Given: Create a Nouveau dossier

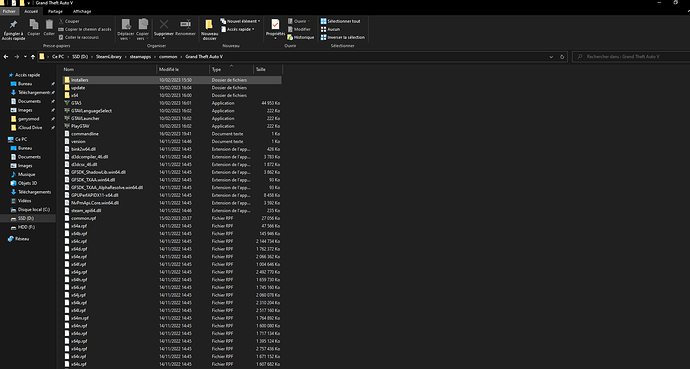Looking at the screenshot, I should 209,30.
